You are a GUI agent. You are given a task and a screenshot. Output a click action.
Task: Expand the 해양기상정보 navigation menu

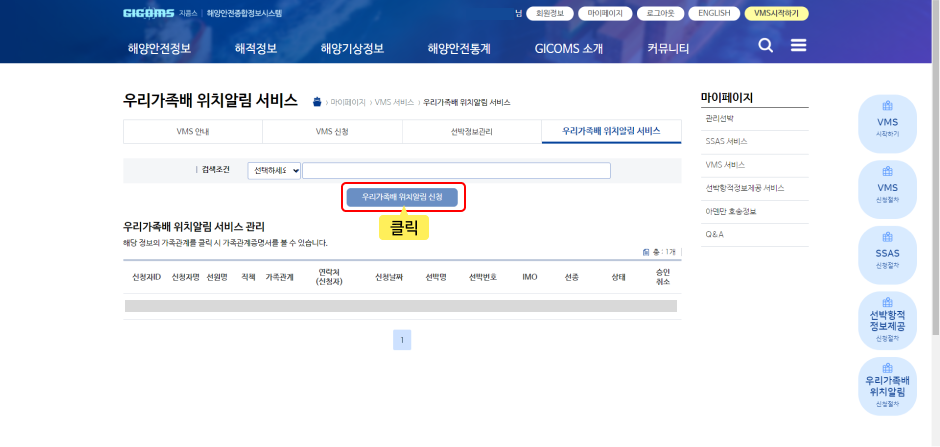coord(352,48)
